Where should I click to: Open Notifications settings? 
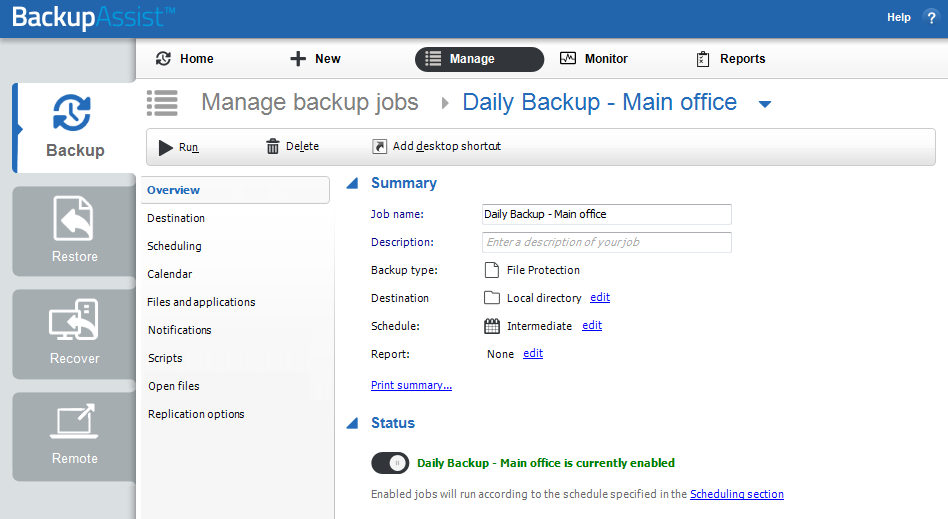coord(180,330)
